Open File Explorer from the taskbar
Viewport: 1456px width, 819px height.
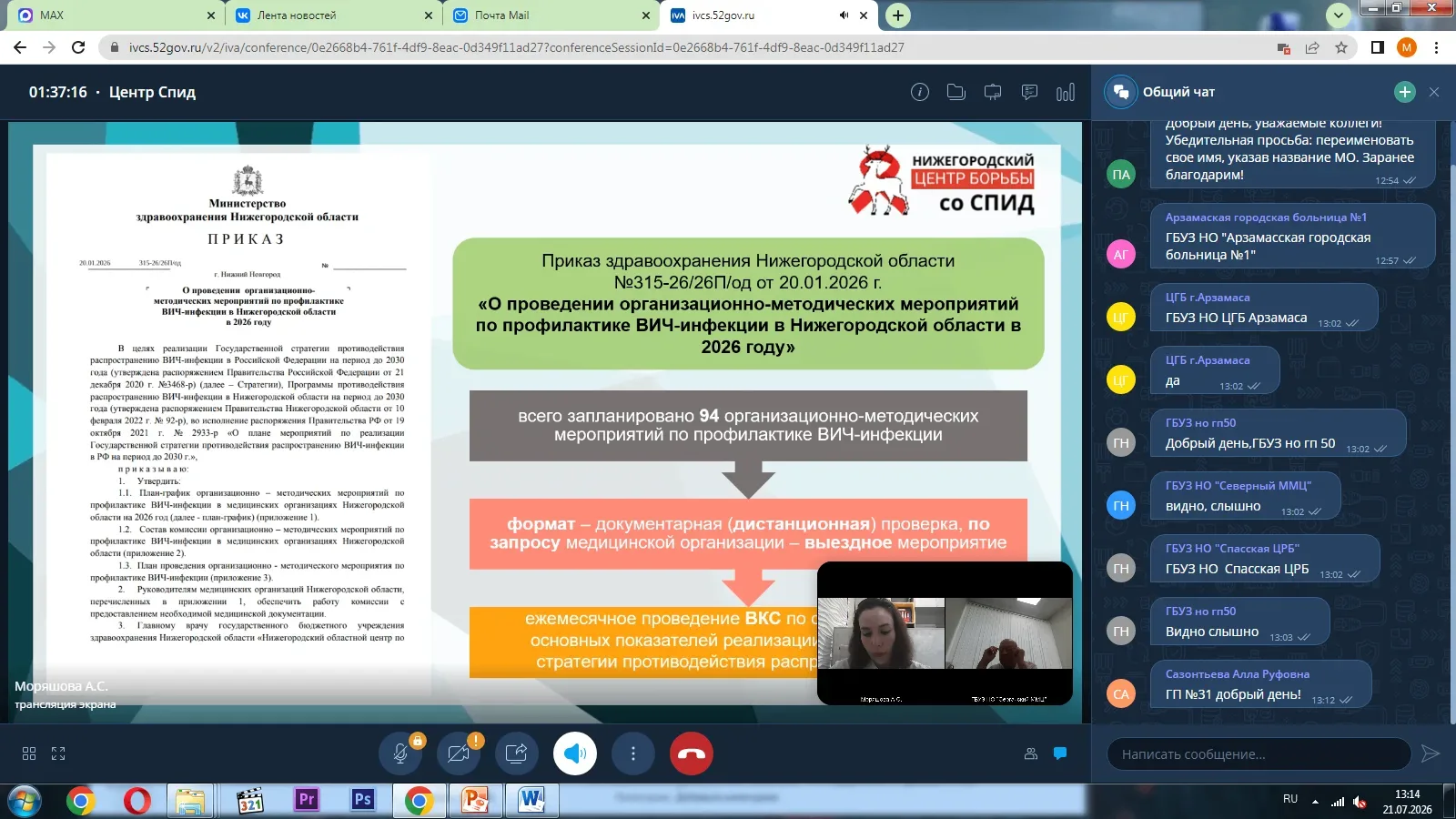[191, 801]
